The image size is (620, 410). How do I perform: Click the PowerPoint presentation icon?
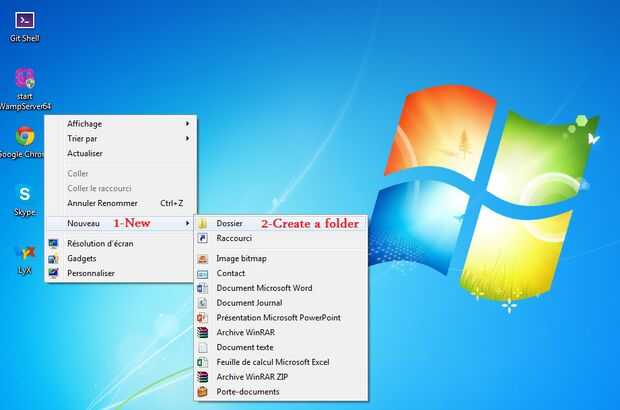(x=202, y=318)
